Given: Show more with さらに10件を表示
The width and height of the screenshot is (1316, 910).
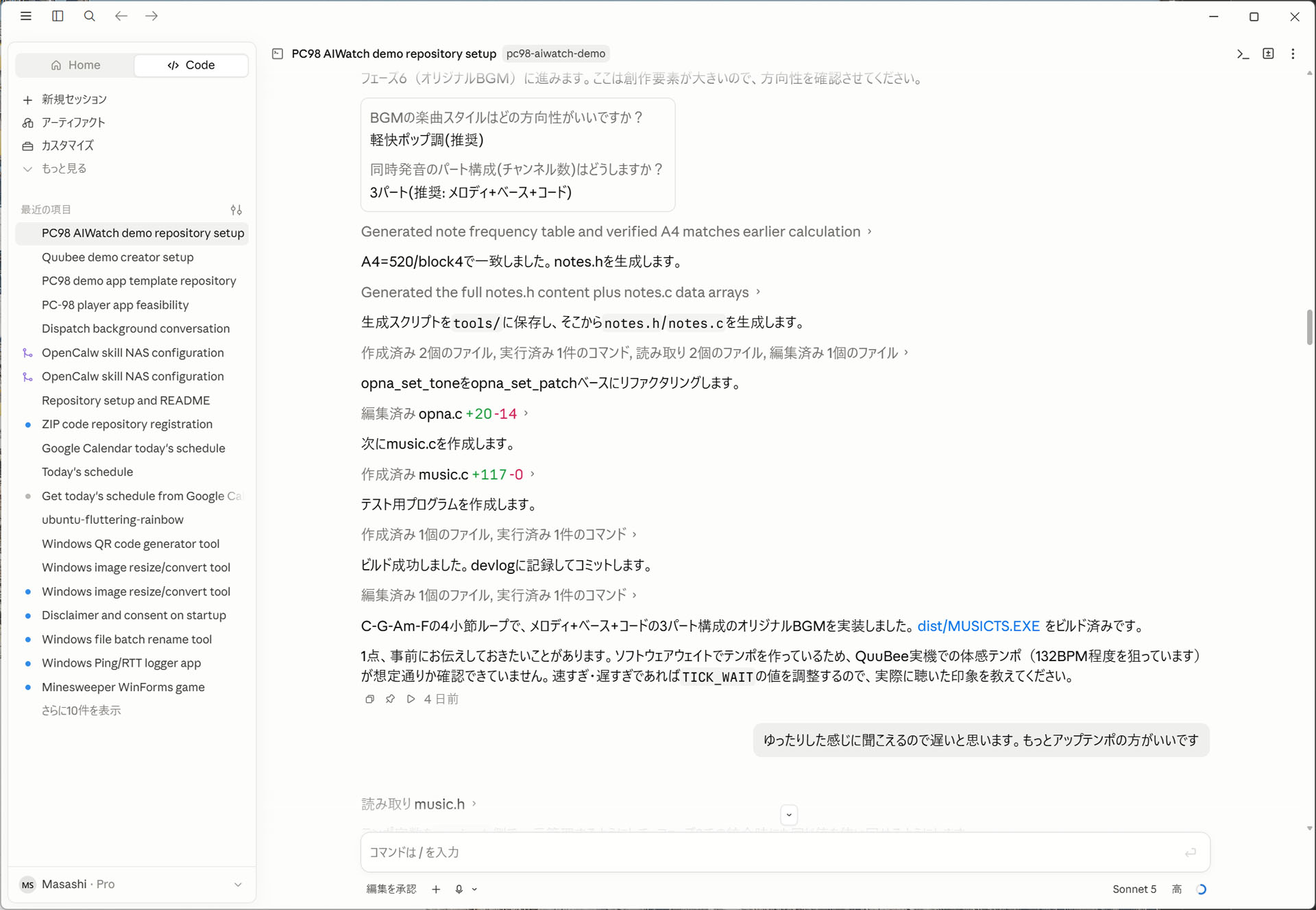Looking at the screenshot, I should point(81,710).
